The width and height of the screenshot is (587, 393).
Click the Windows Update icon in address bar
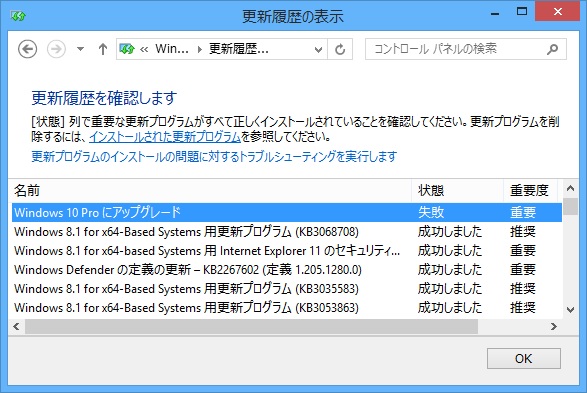[x=127, y=49]
